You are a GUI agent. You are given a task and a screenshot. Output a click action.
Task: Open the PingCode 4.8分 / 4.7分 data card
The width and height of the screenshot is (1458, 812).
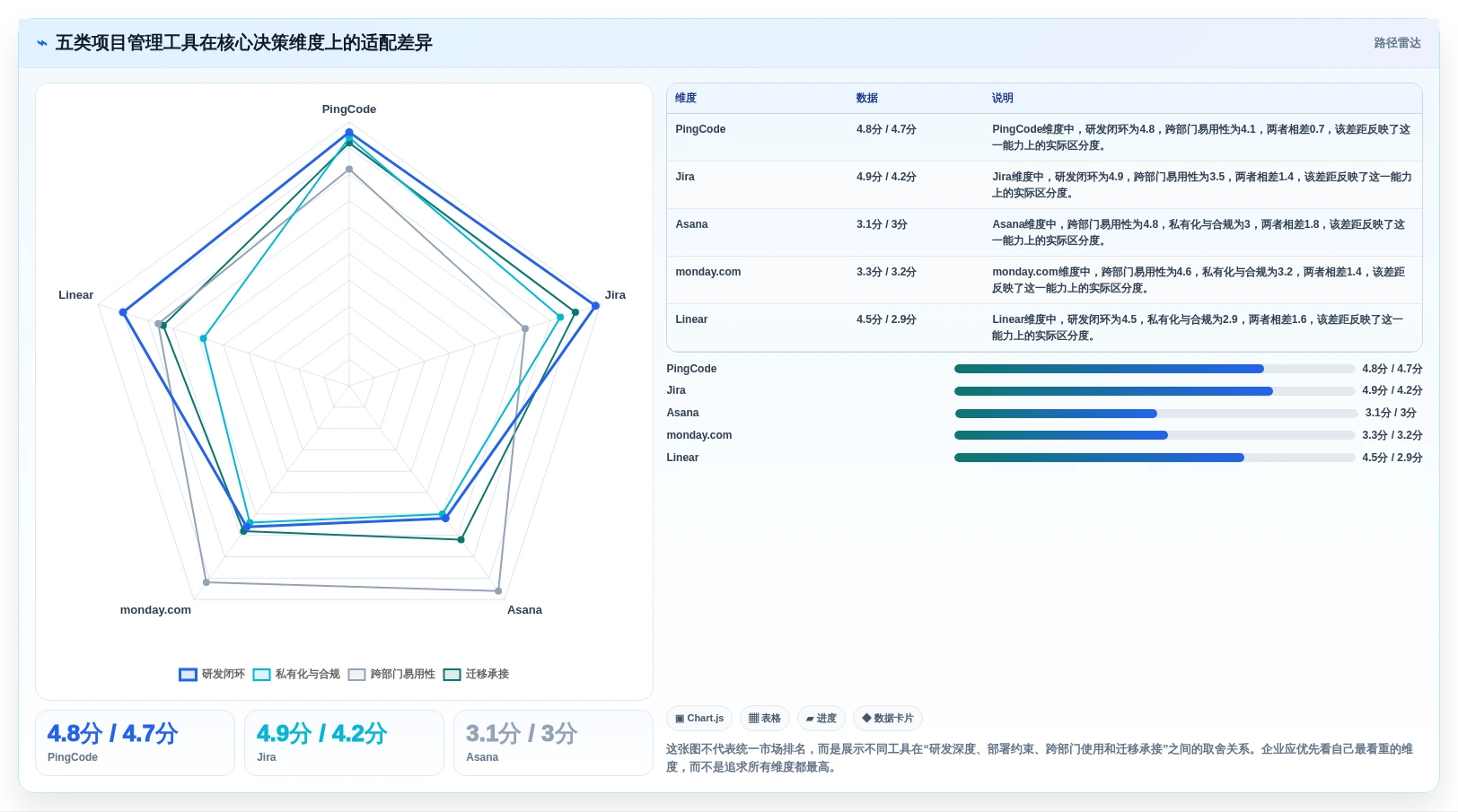[135, 743]
